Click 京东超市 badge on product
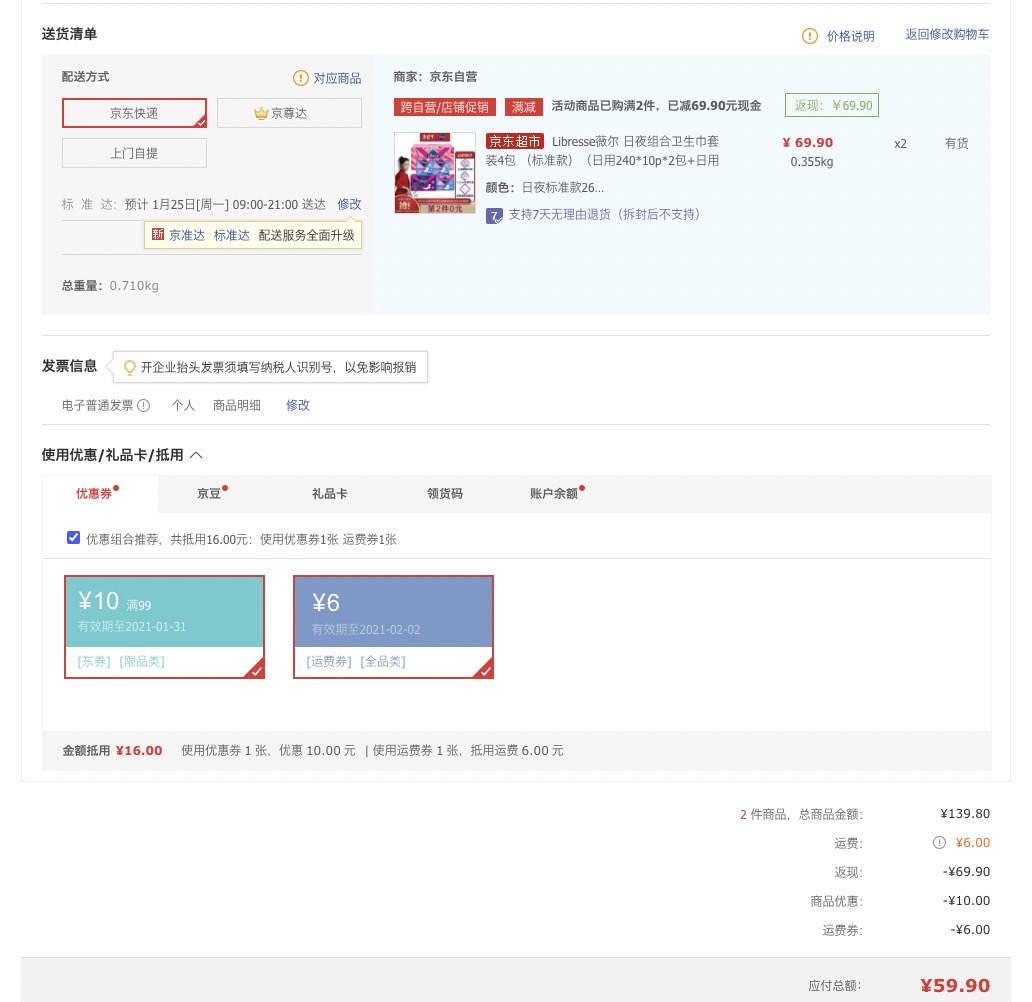Screen dimensions: 1032x1002 coord(515,142)
